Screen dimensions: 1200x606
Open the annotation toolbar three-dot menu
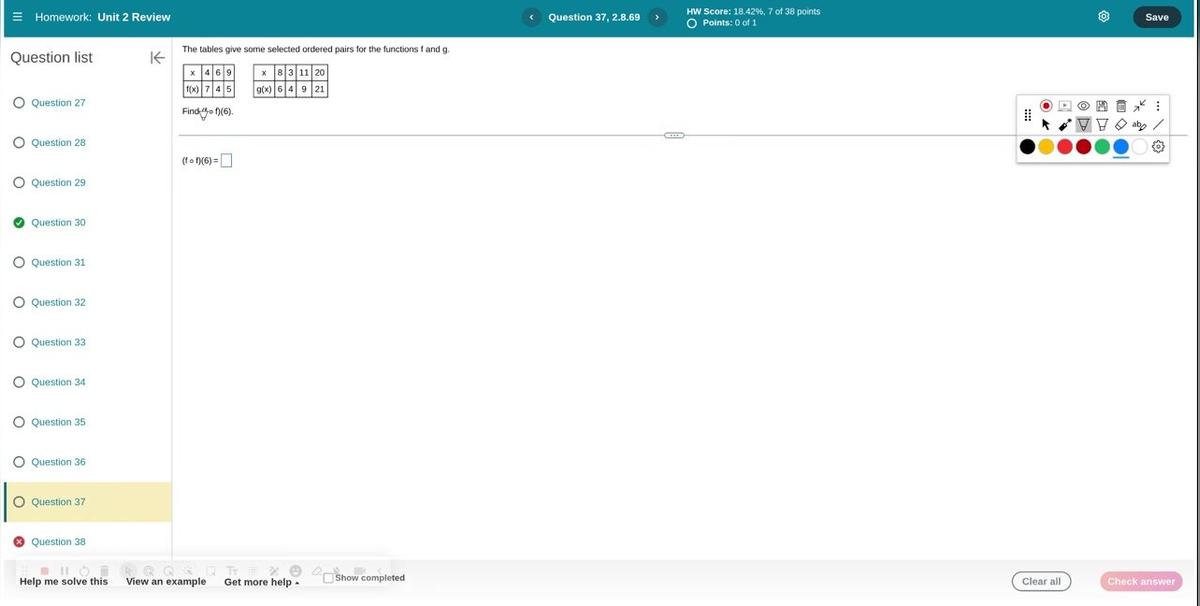1158,105
